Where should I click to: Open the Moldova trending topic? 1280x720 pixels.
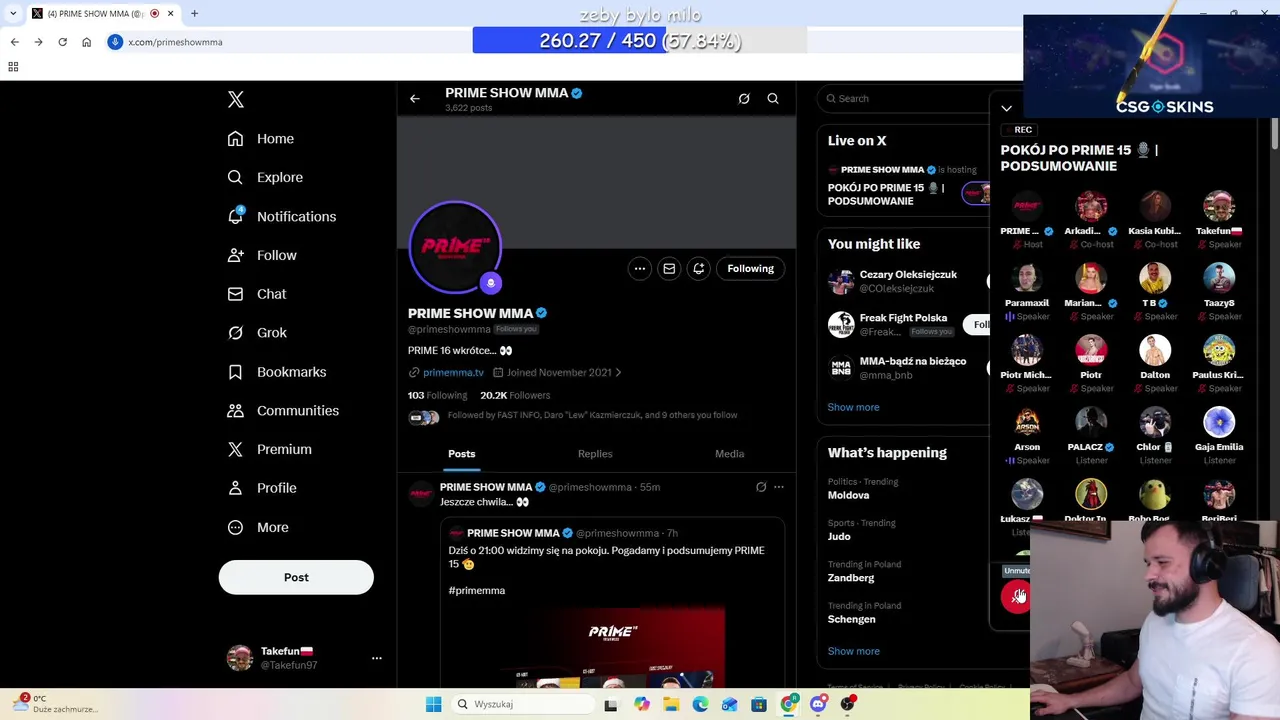(848, 495)
